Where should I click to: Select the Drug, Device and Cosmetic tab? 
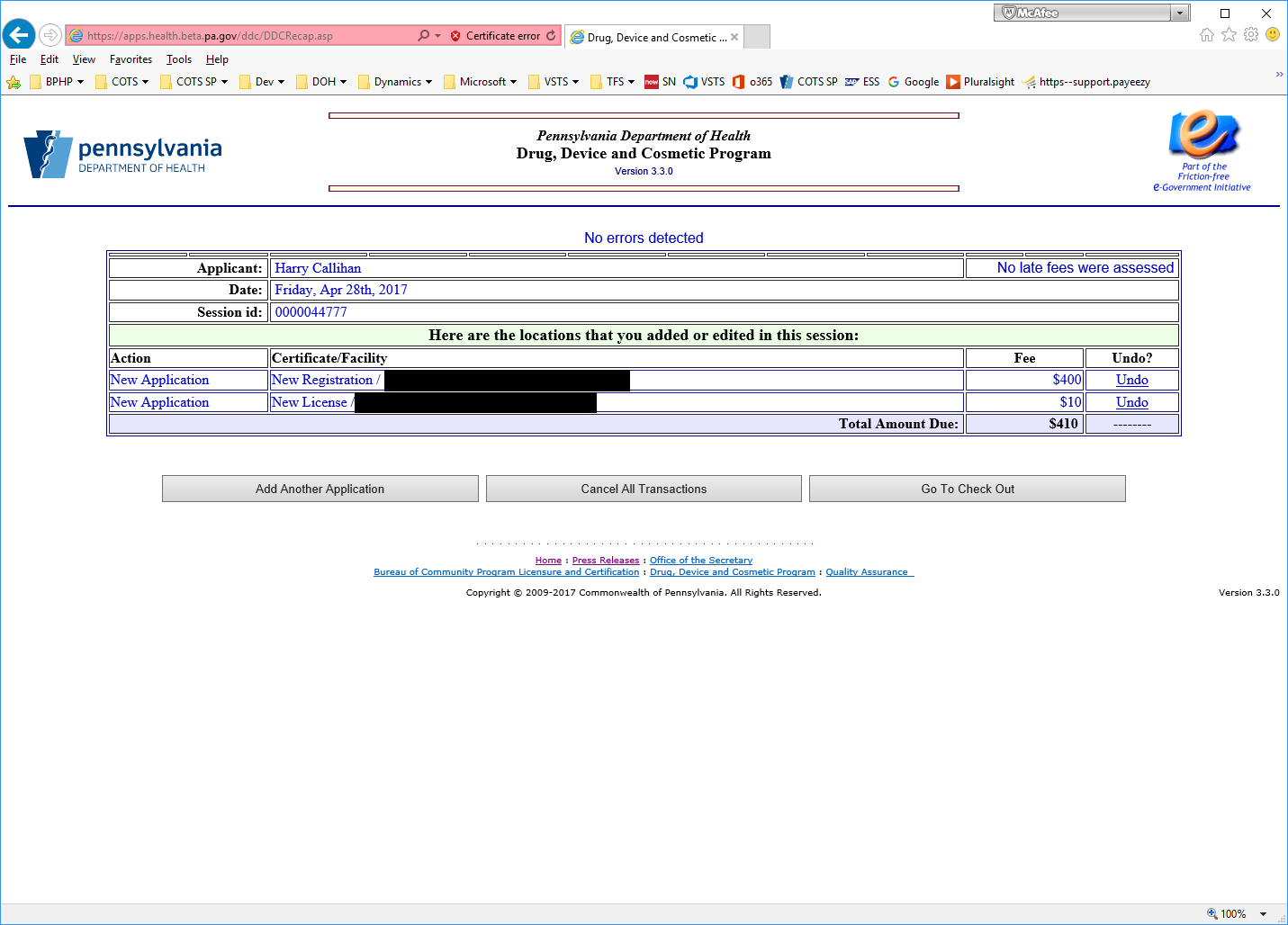click(653, 37)
